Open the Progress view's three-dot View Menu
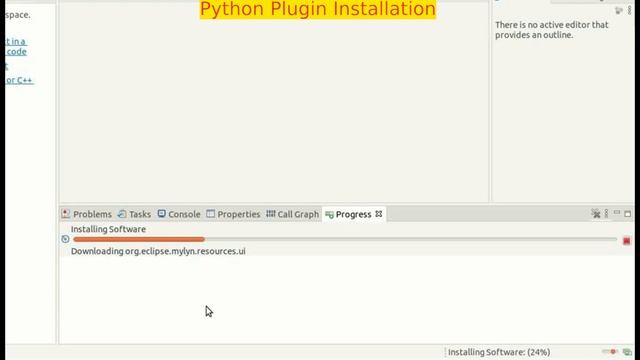This screenshot has height=360, width=640. coord(607,213)
